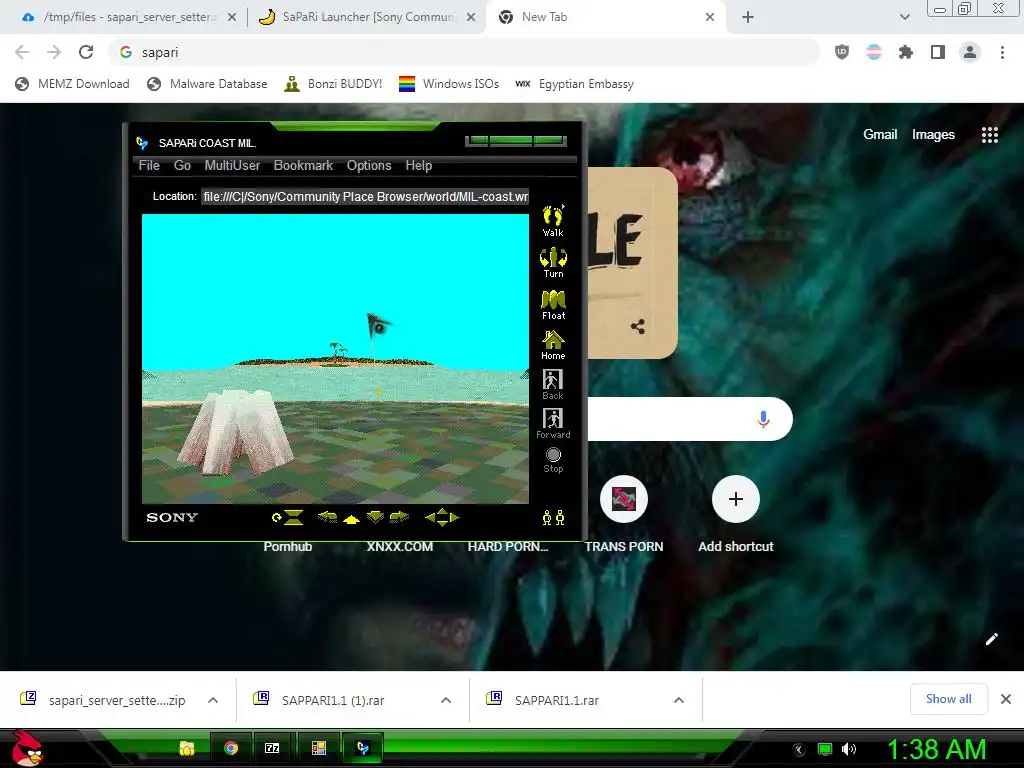Click the two-avatar people icon in SAPARi

(553, 518)
